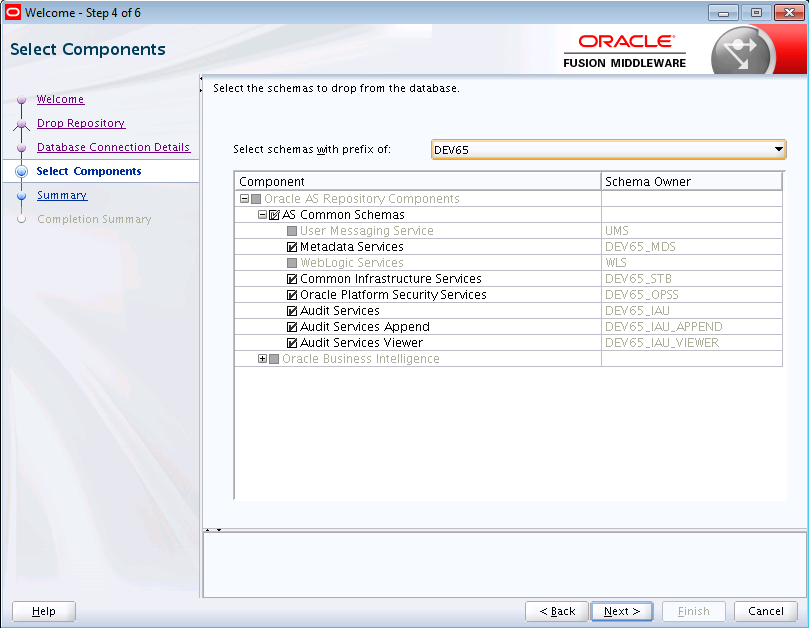Click the WebLogic Services disabled checkbox

[x=292, y=263]
